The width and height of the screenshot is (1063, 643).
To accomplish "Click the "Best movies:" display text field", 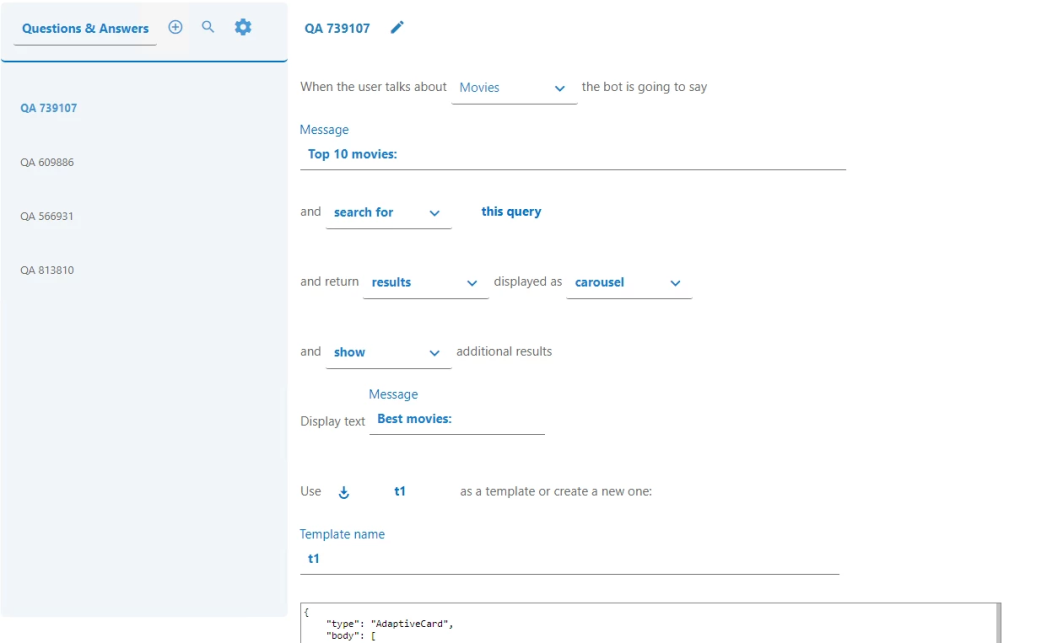I will pyautogui.click(x=457, y=420).
